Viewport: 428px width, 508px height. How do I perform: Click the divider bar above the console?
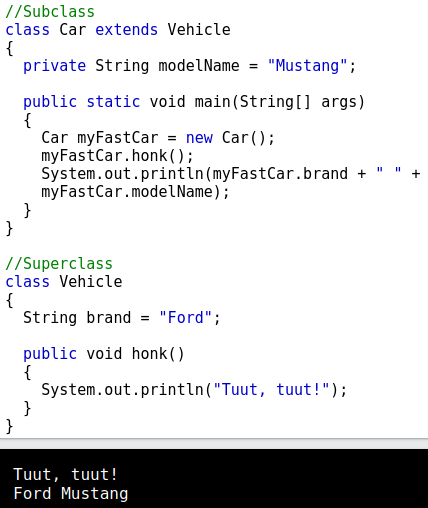pyautogui.click(x=214, y=443)
